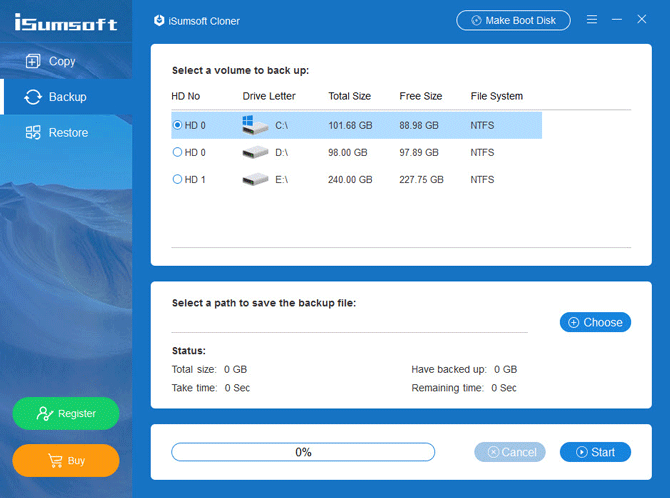The width and height of the screenshot is (670, 498).
Task: Click the drive icon for D:\
Action: pos(255,152)
